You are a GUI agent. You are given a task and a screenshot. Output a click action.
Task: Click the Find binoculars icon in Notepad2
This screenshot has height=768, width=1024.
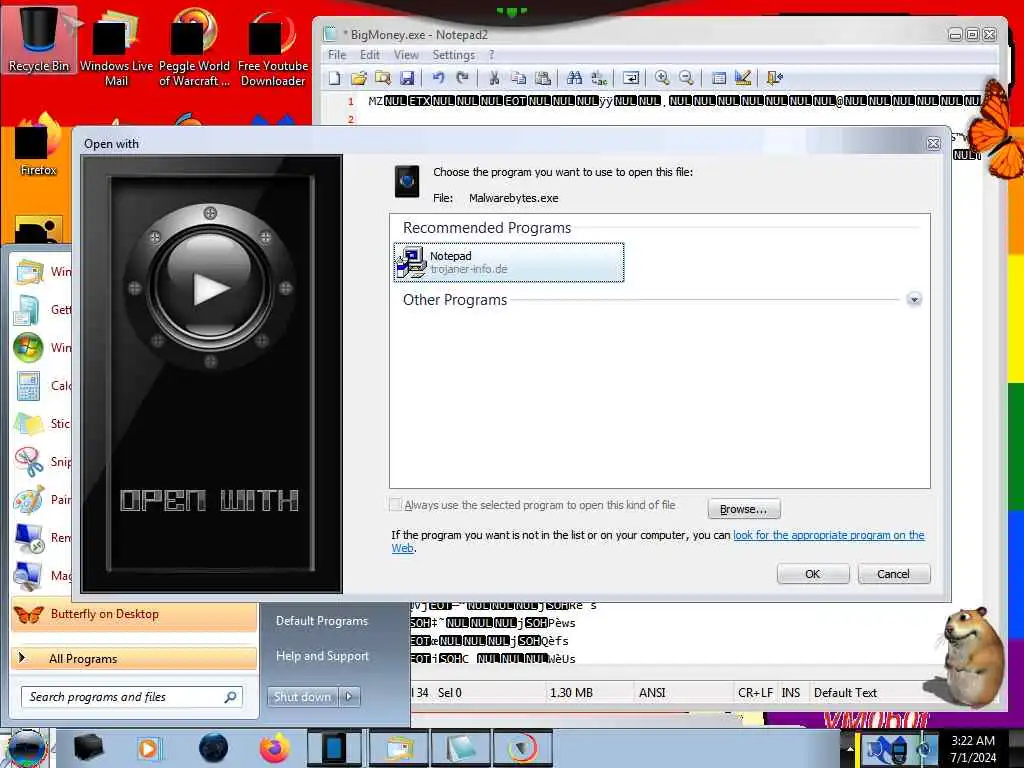click(x=575, y=78)
